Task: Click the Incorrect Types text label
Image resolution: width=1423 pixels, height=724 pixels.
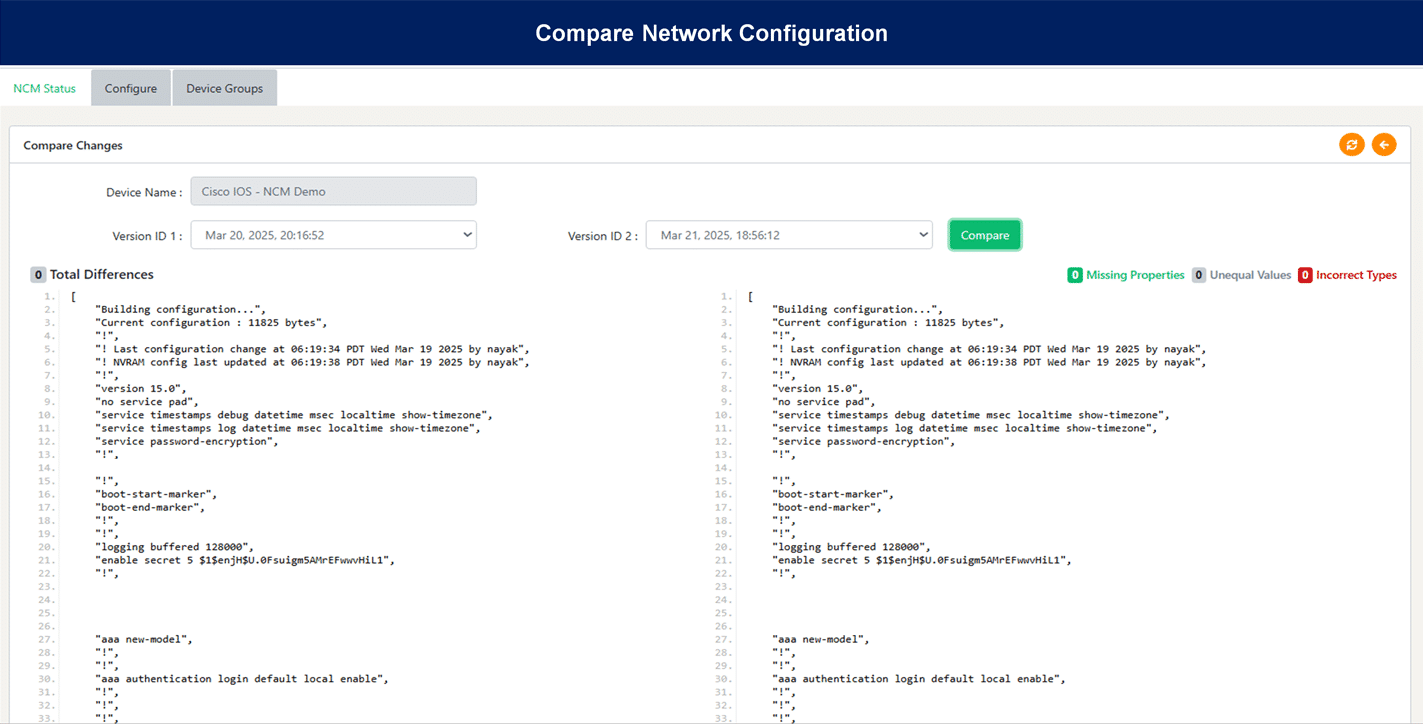Action: click(x=1356, y=275)
